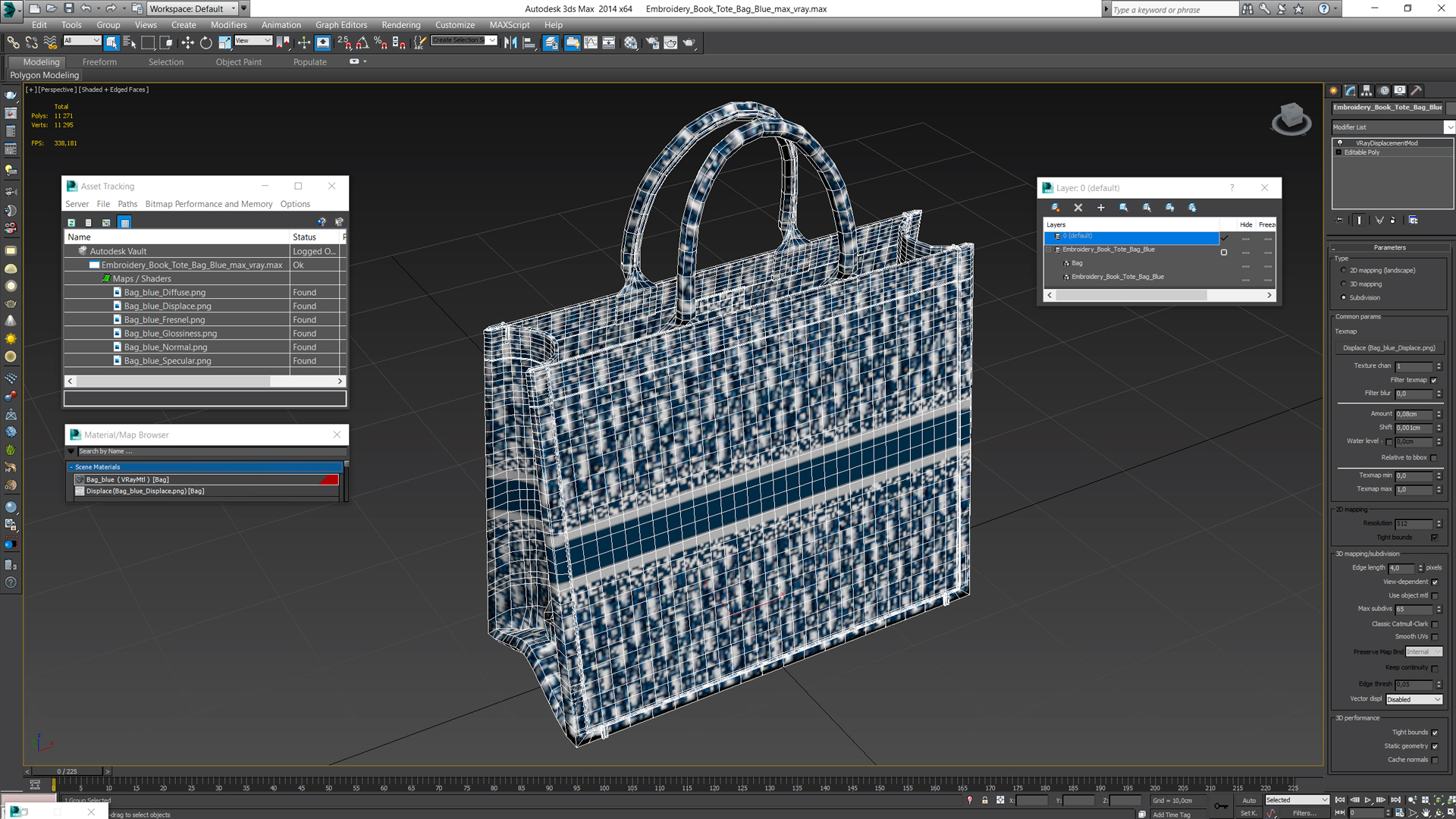Open the selection filter All dropdown

82,40
